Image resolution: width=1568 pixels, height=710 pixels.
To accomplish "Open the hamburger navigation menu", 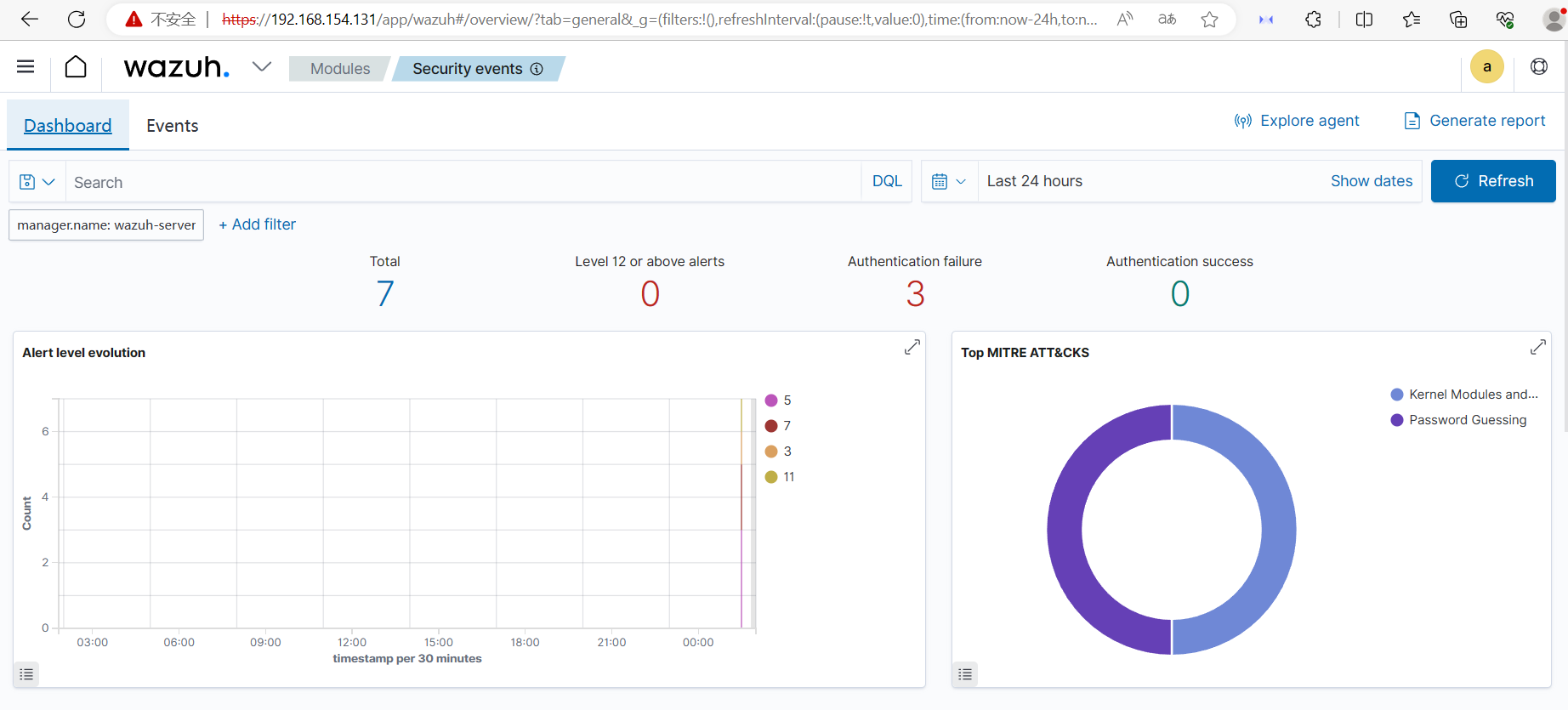I will (x=26, y=66).
